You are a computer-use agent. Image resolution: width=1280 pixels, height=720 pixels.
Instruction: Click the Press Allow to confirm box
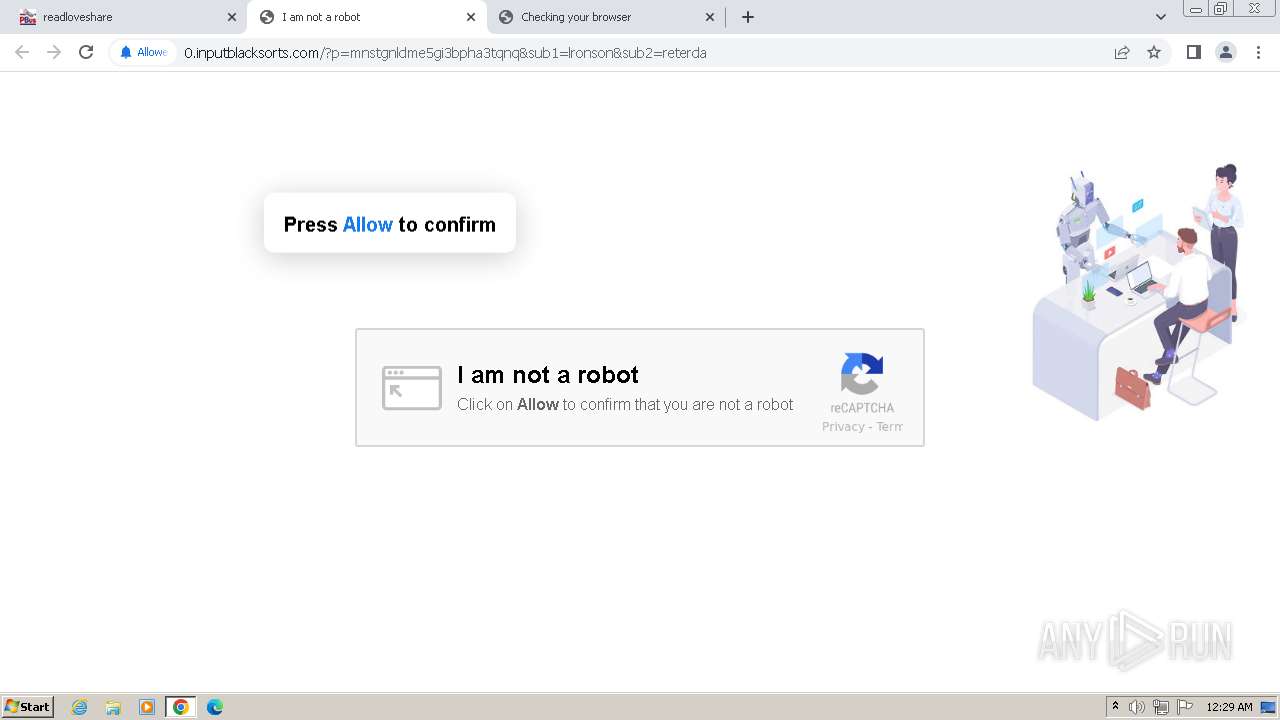(x=390, y=223)
